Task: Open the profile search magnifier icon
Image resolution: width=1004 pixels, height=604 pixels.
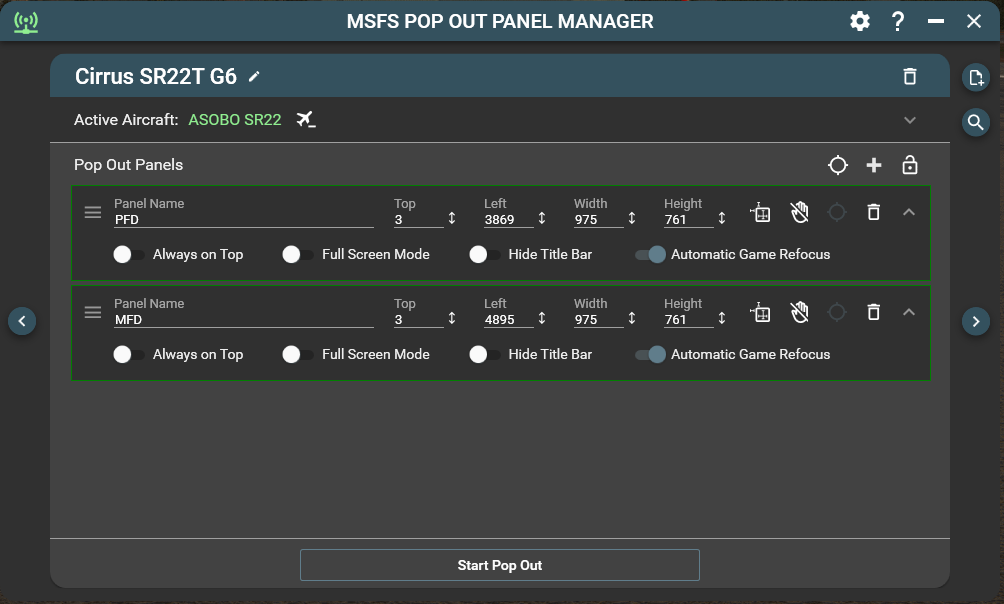Action: pos(976,122)
